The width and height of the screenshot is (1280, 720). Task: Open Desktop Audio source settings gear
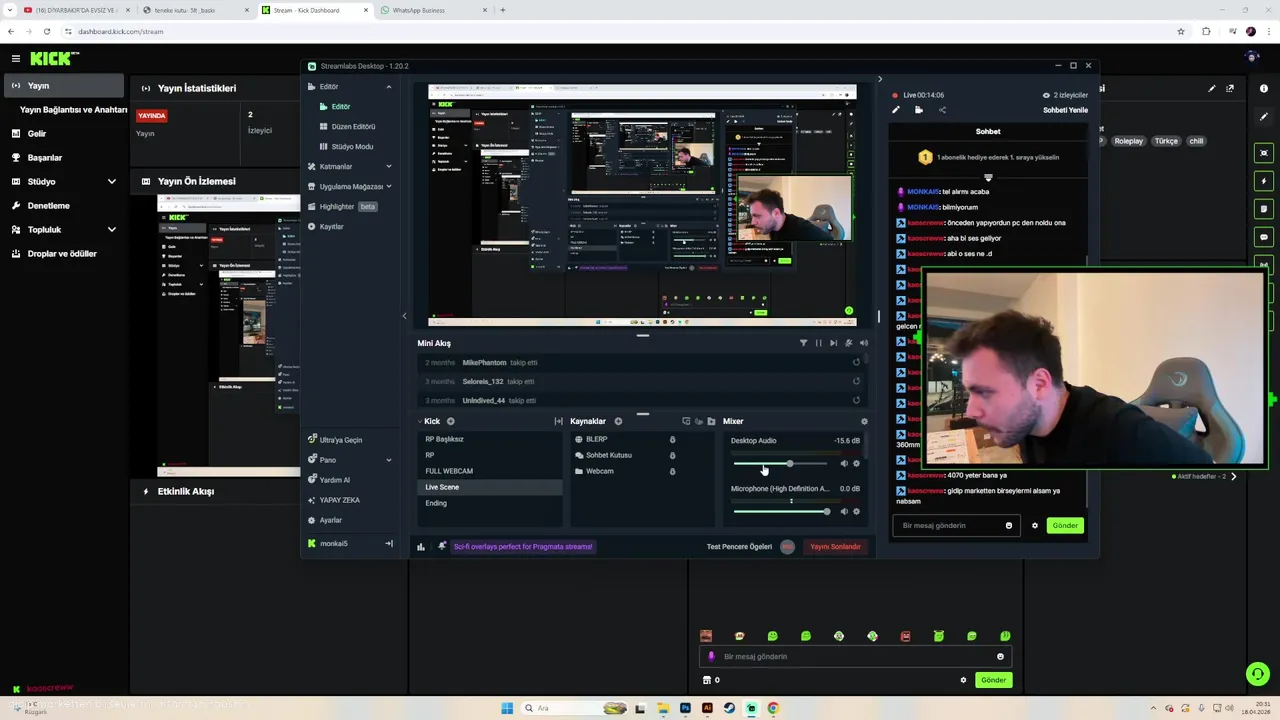tap(856, 464)
